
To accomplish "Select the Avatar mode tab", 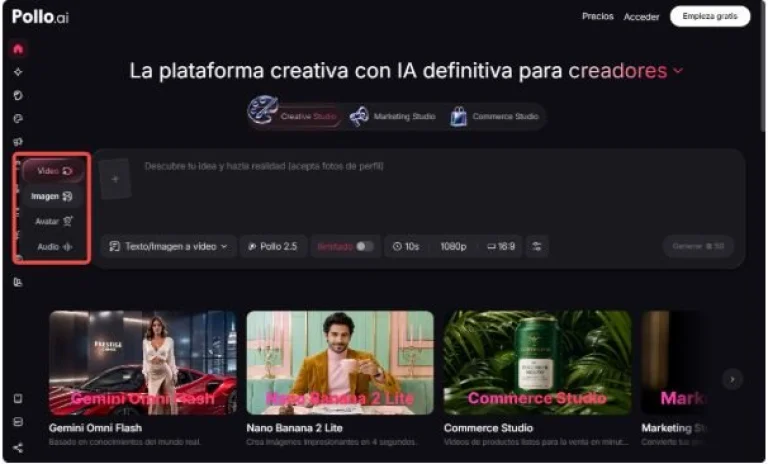I will click(x=54, y=221).
